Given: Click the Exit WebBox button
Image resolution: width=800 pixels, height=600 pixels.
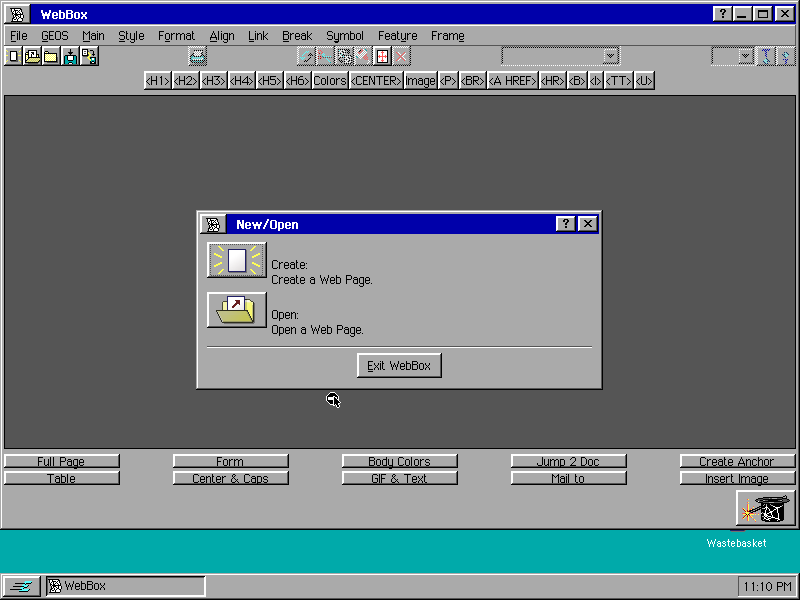Looking at the screenshot, I should (399, 365).
